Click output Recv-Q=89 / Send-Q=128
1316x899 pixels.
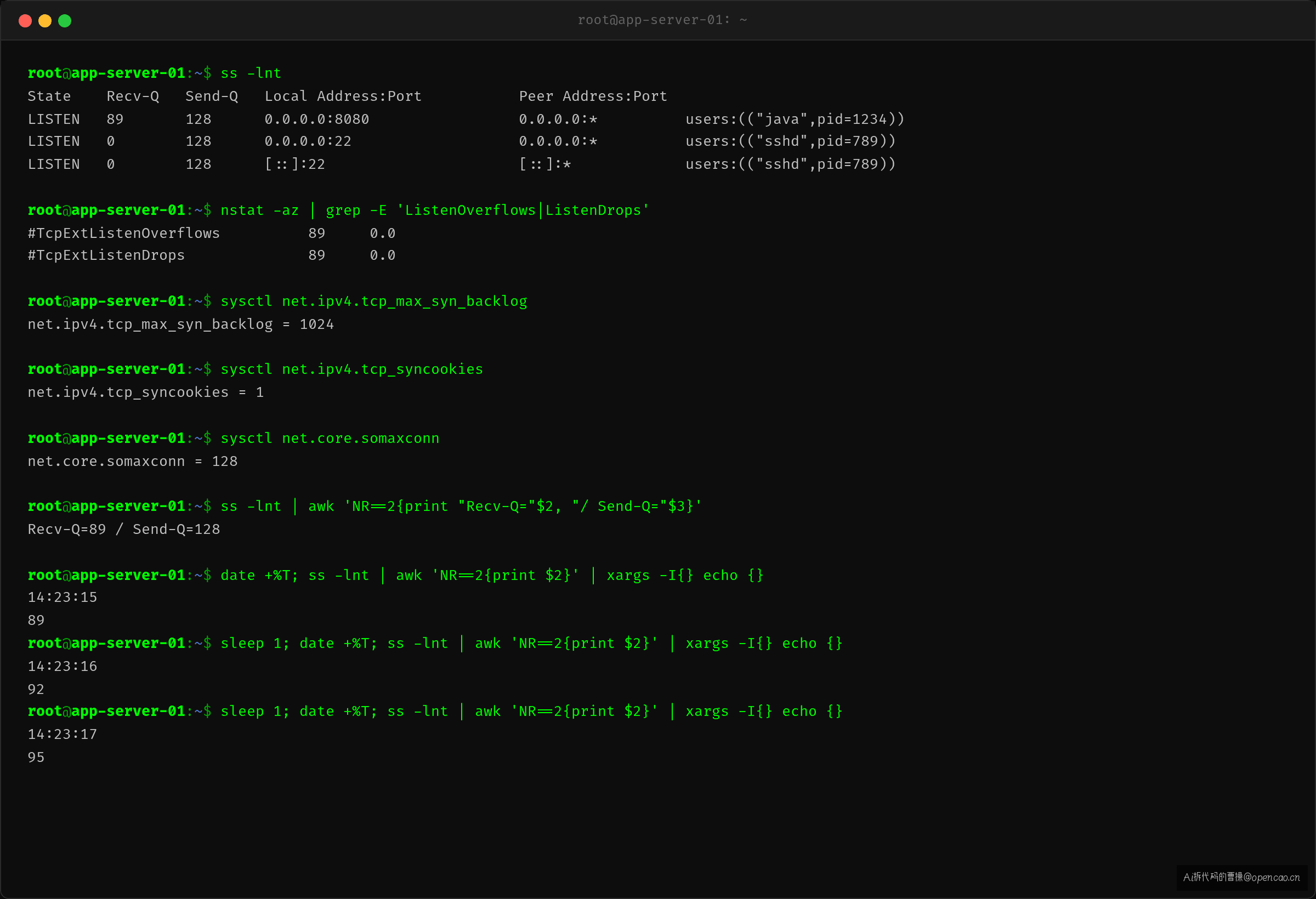[x=124, y=530]
